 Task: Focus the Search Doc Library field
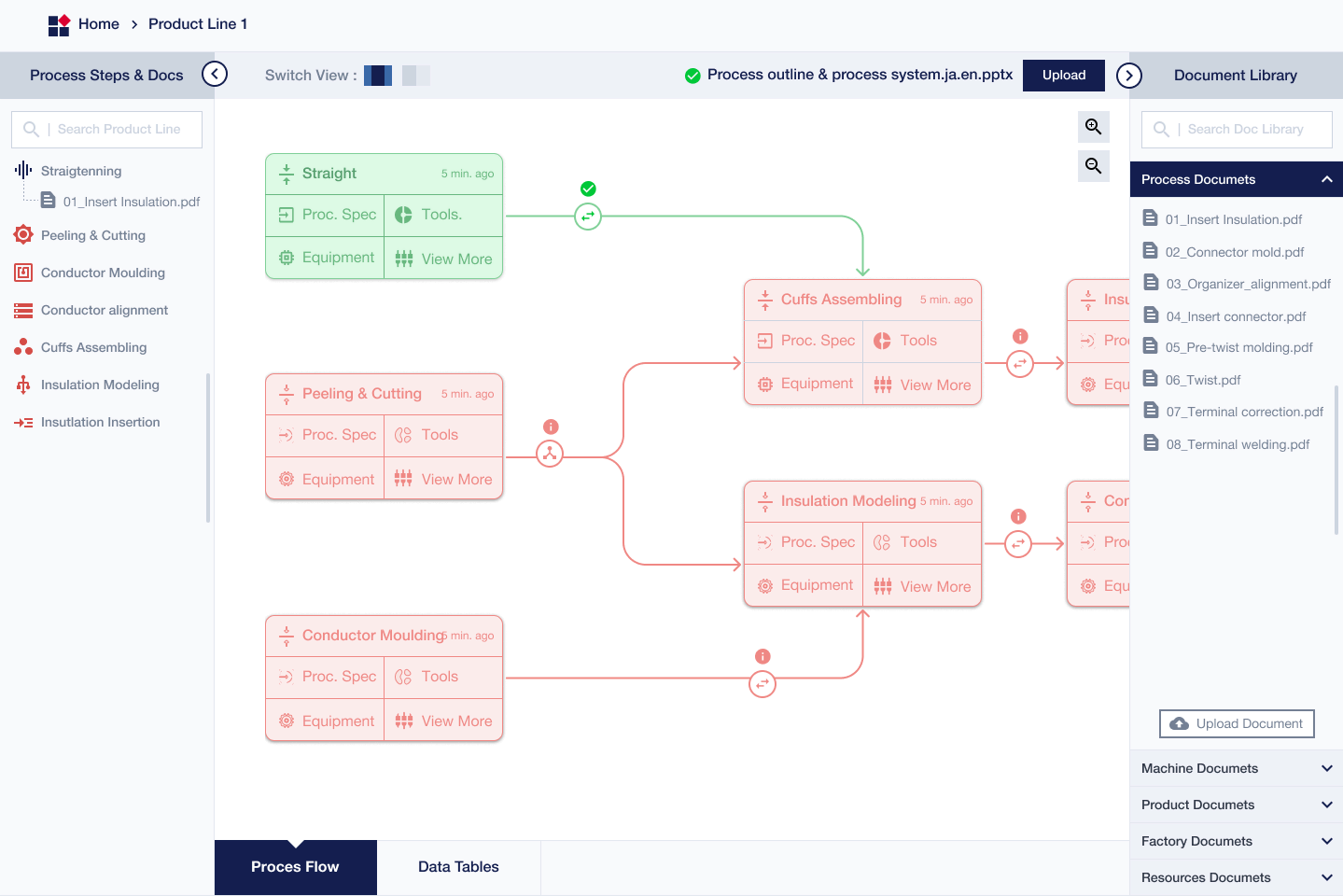tap(1237, 130)
